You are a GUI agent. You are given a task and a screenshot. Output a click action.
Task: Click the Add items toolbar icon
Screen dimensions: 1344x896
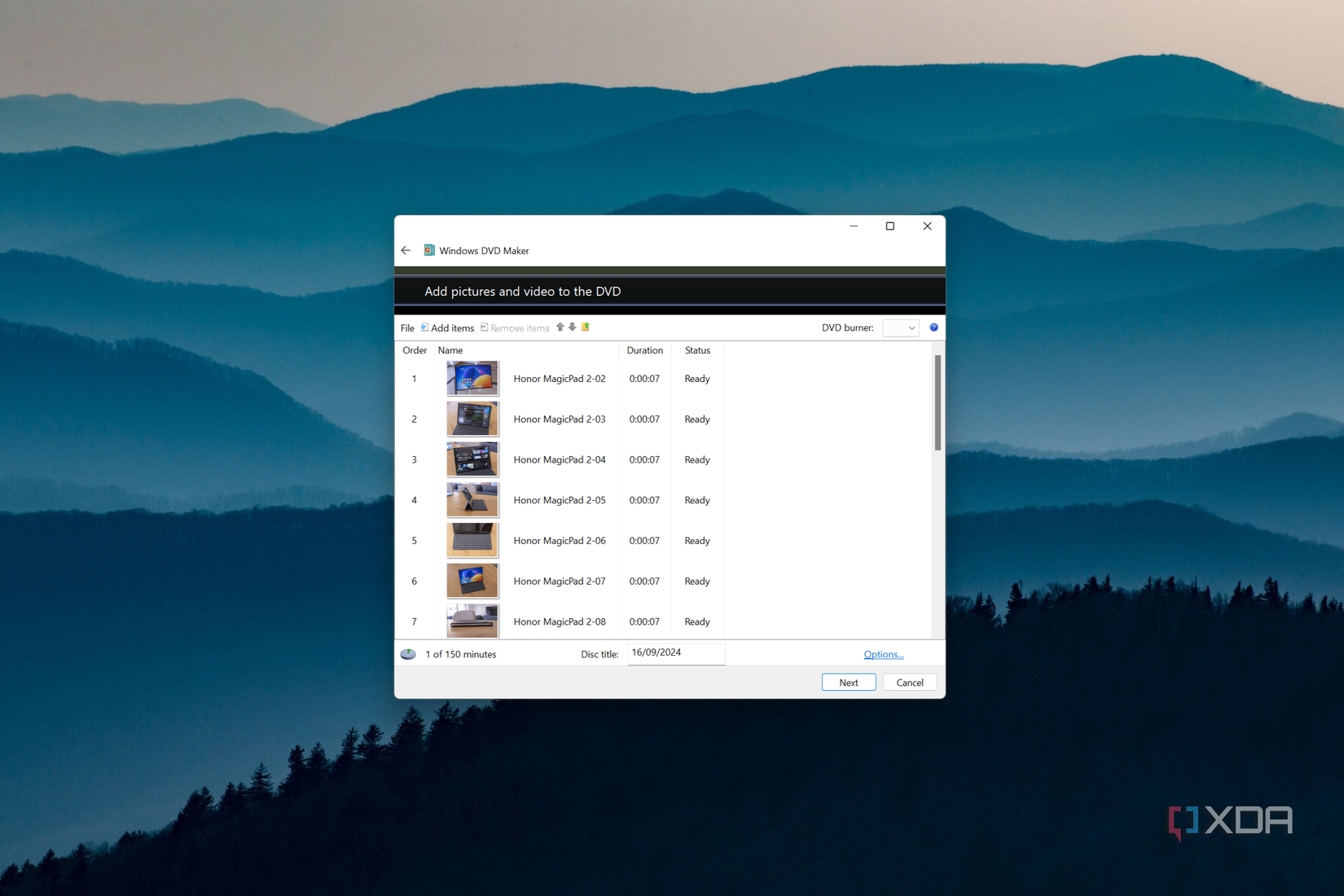click(x=424, y=327)
